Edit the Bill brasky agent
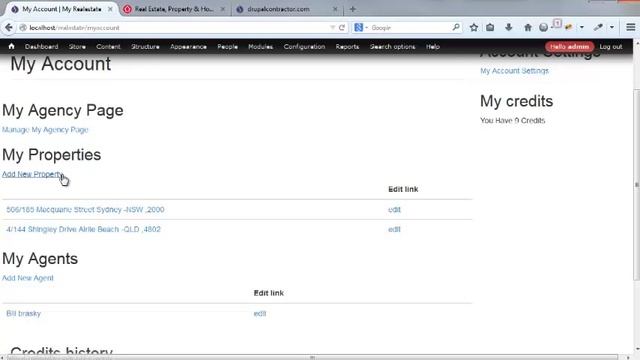 [260, 313]
